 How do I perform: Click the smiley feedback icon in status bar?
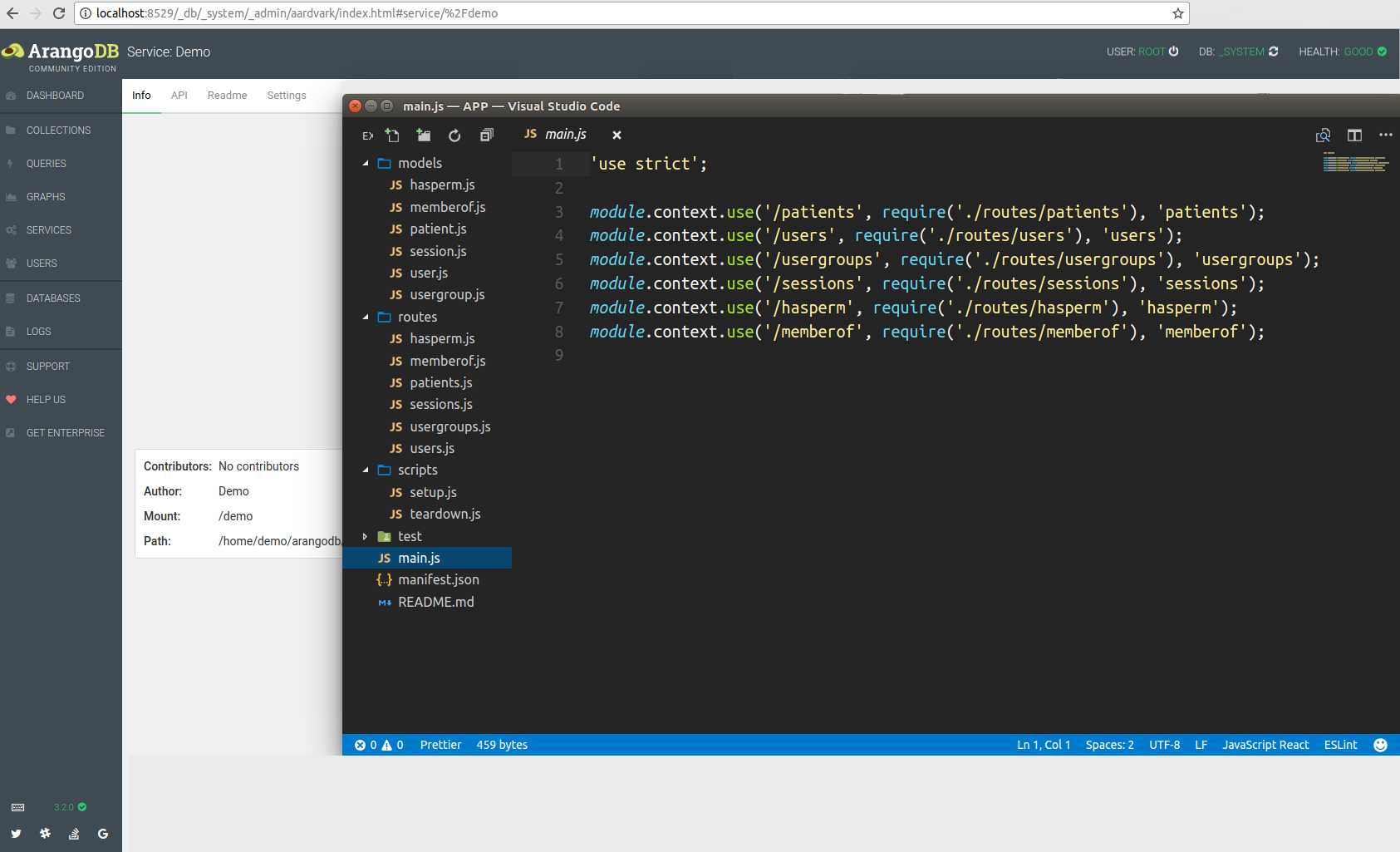(1380, 745)
